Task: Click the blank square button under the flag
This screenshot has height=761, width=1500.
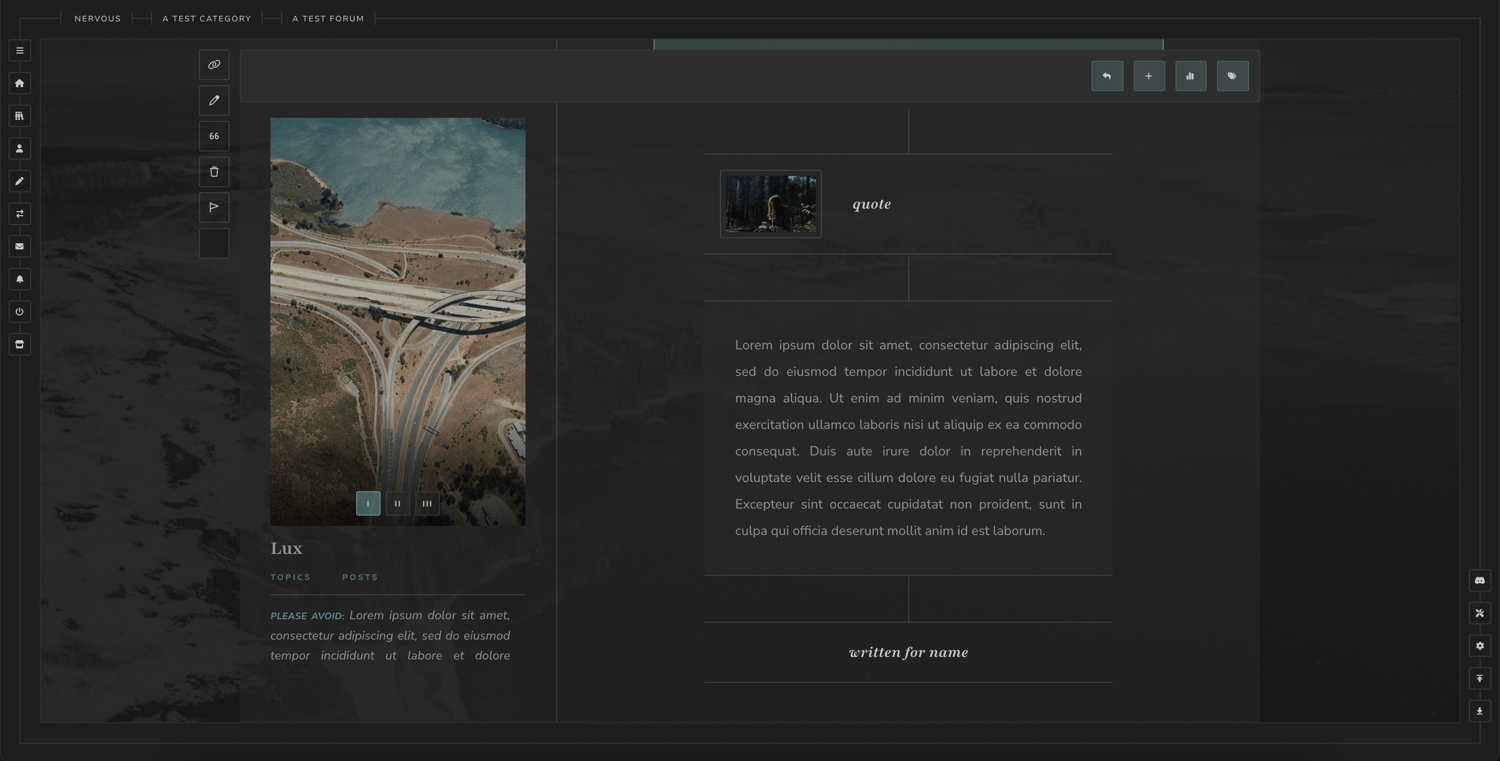Action: pyautogui.click(x=214, y=243)
